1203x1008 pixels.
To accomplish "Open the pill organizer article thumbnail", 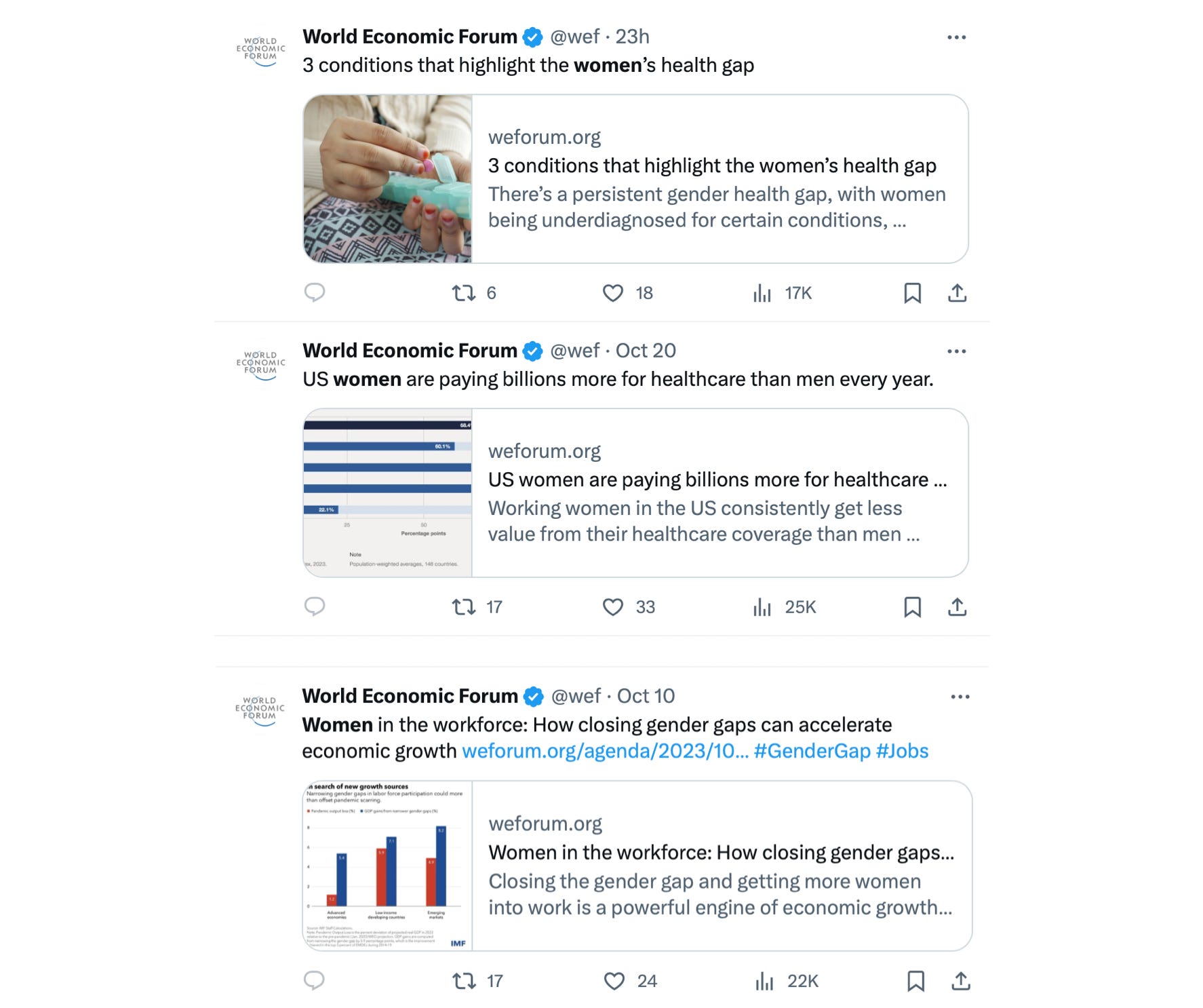I will [x=388, y=179].
